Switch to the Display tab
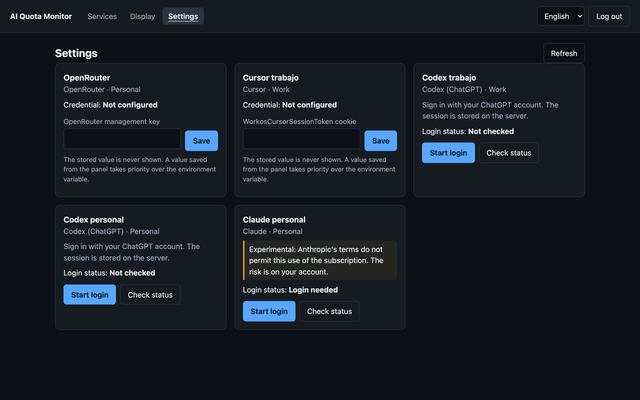The height and width of the screenshot is (400, 640). 142,16
